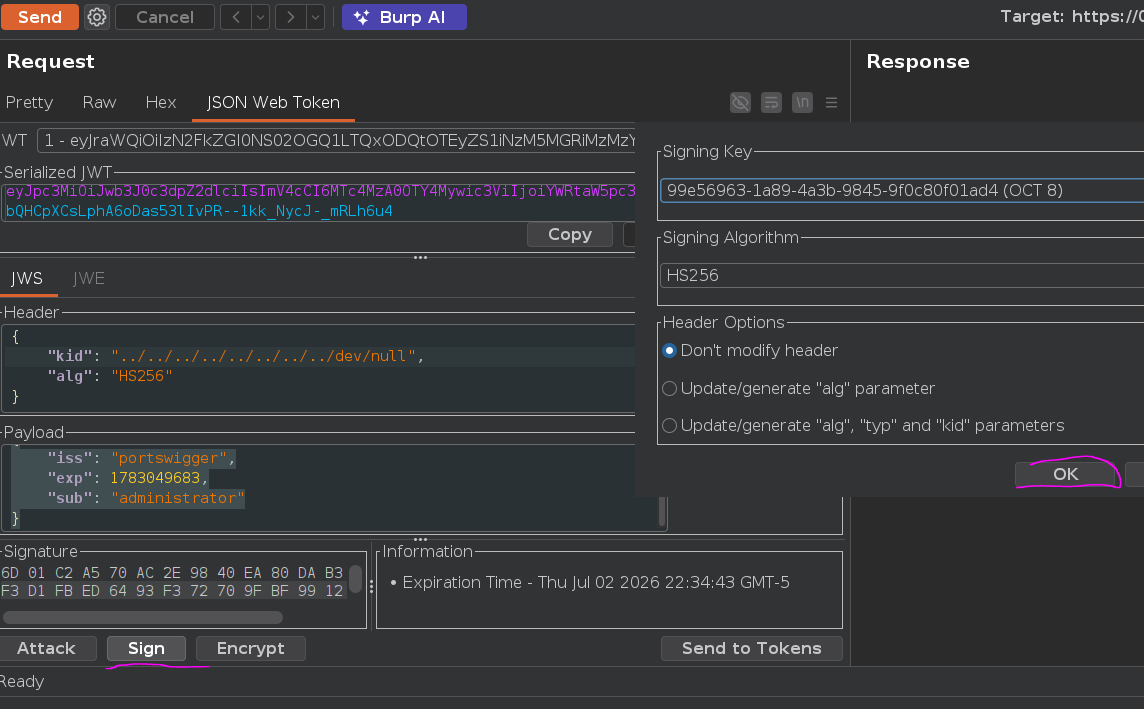
Task: Click the Signature hex bytes area
Action: click(x=172, y=582)
